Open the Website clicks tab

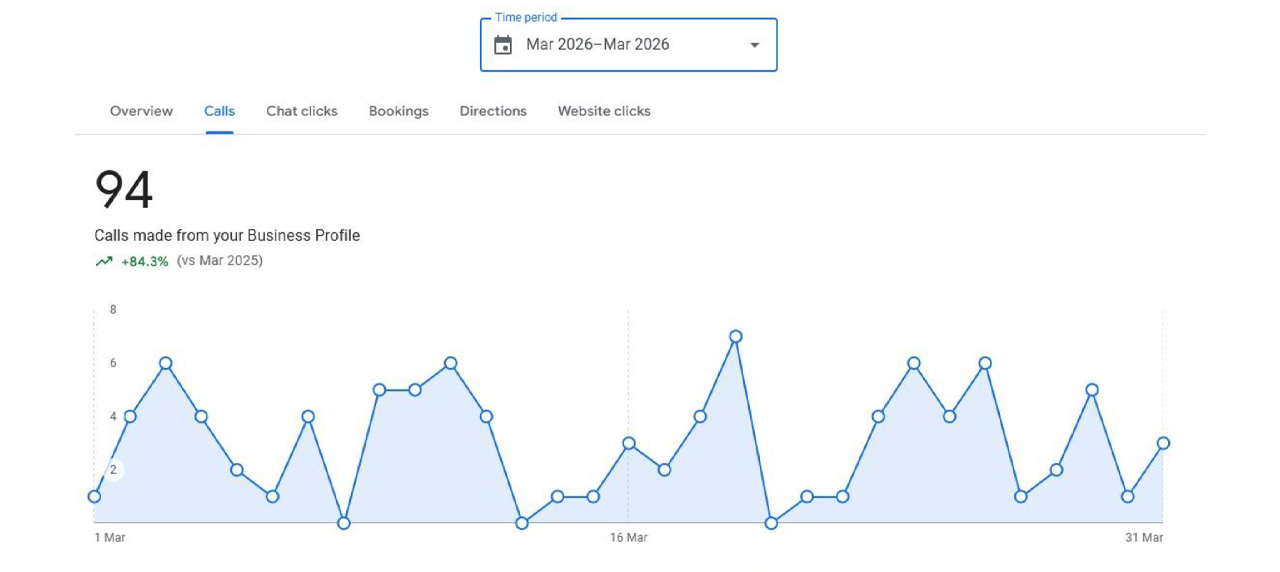[604, 111]
